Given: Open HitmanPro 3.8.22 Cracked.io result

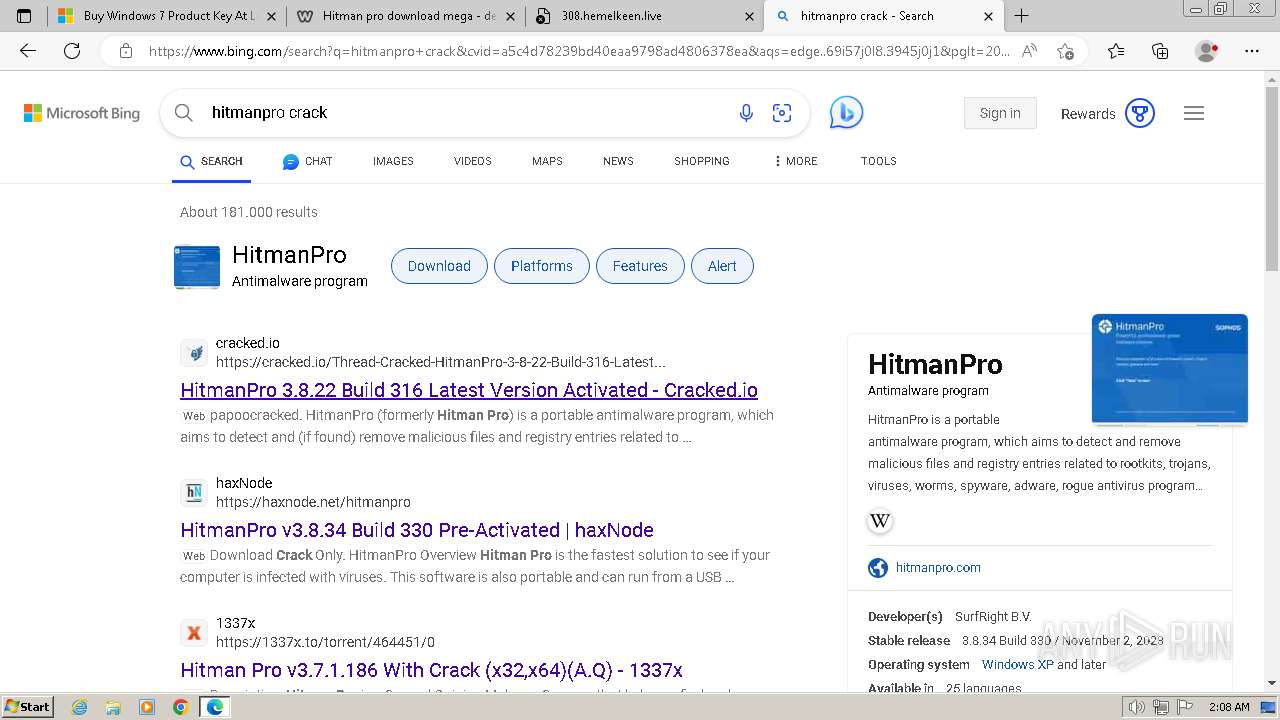Looking at the screenshot, I should 469,390.
